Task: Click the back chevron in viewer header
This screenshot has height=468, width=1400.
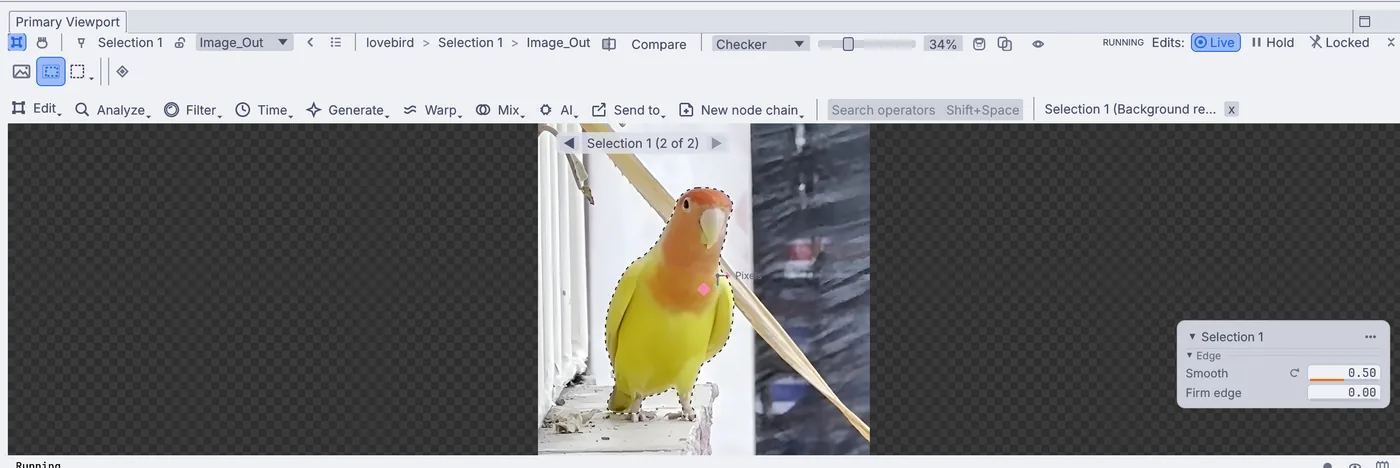Action: 310,42
